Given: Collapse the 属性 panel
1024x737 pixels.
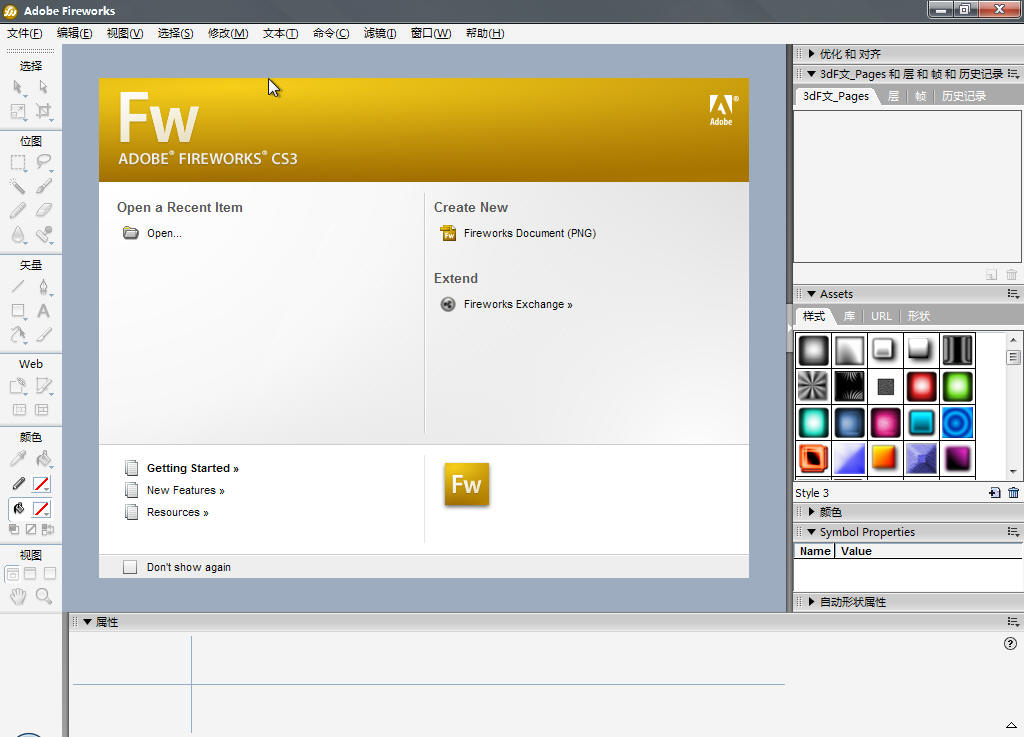Looking at the screenshot, I should coord(87,622).
